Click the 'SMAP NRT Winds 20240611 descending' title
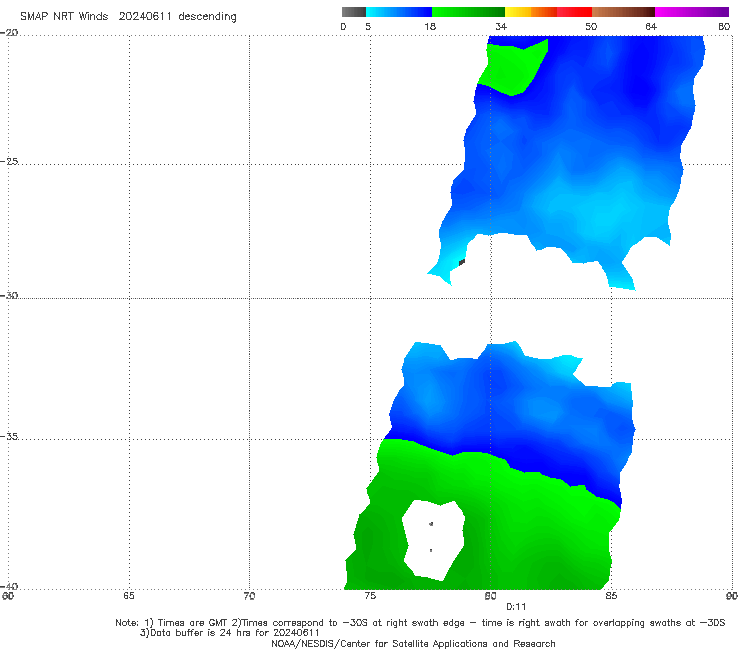Screen dimensions: 740x650 128,16
